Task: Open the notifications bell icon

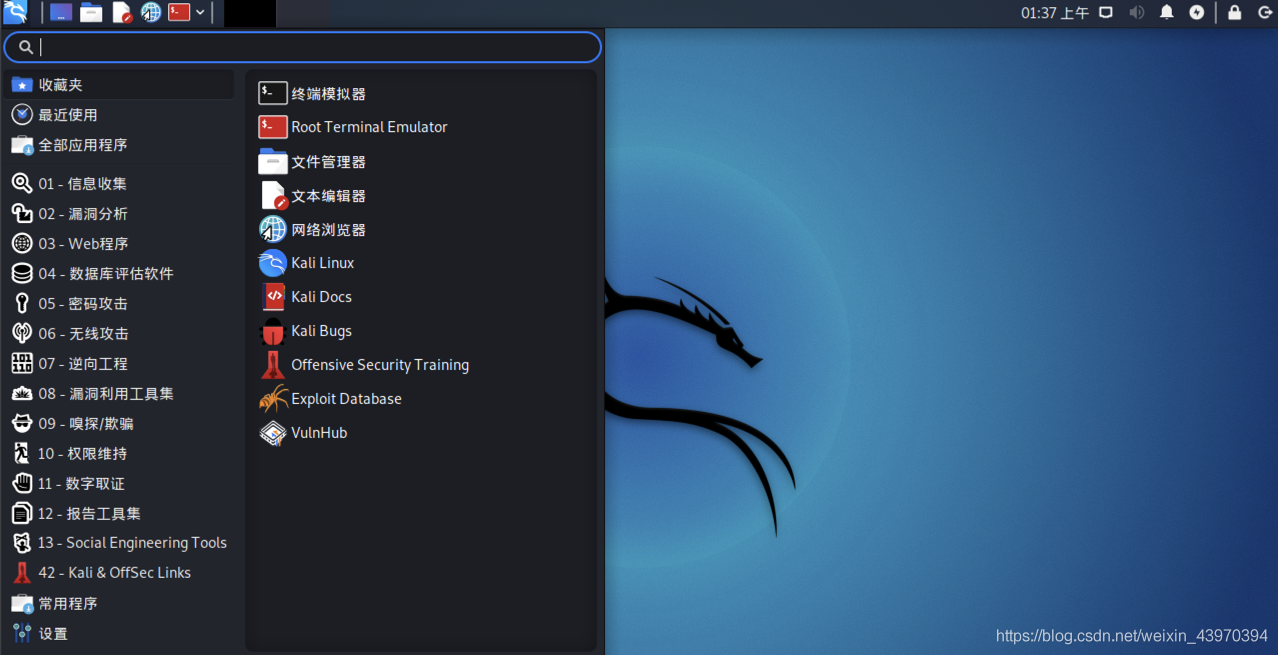Action: tap(1167, 13)
